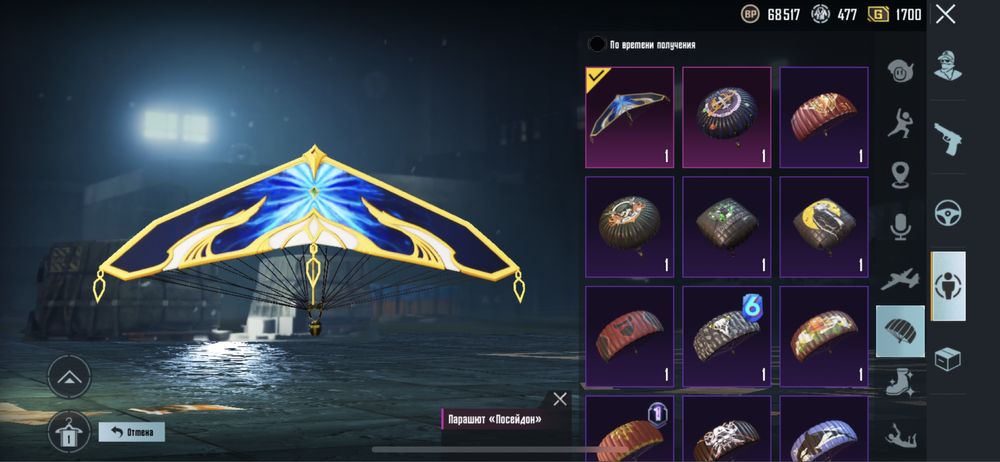The height and width of the screenshot is (462, 1000).
Task: Select the yellow moon parachute thumbnail
Action: pyautogui.click(x=823, y=227)
